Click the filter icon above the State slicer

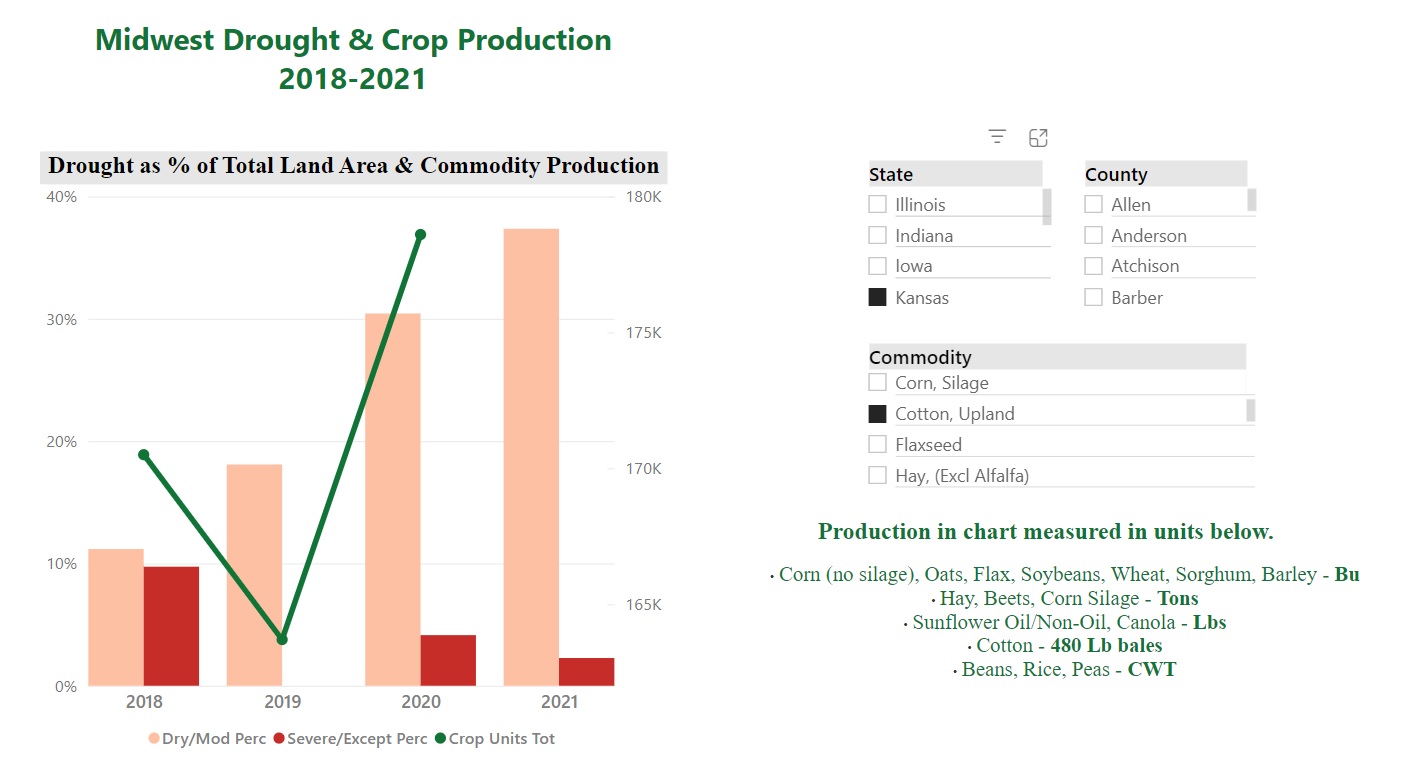click(x=997, y=138)
